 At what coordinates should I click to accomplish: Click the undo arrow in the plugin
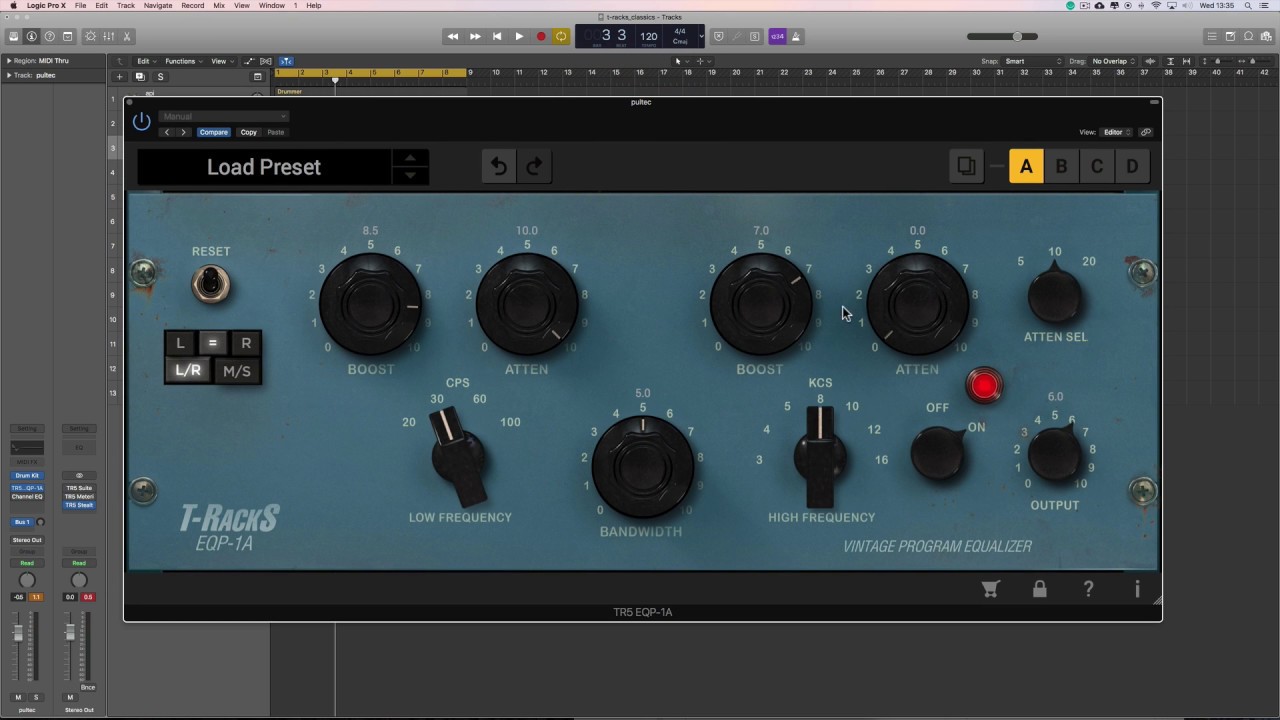pos(498,167)
